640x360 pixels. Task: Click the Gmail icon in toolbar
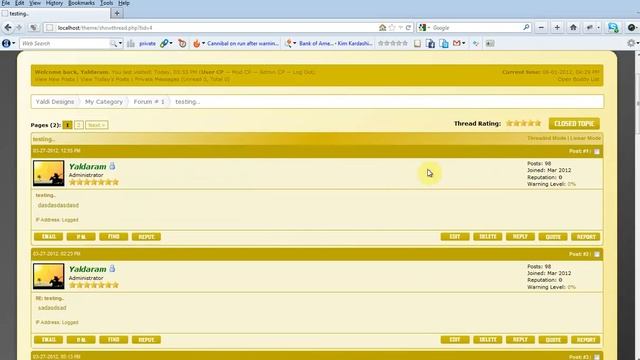(x=457, y=43)
